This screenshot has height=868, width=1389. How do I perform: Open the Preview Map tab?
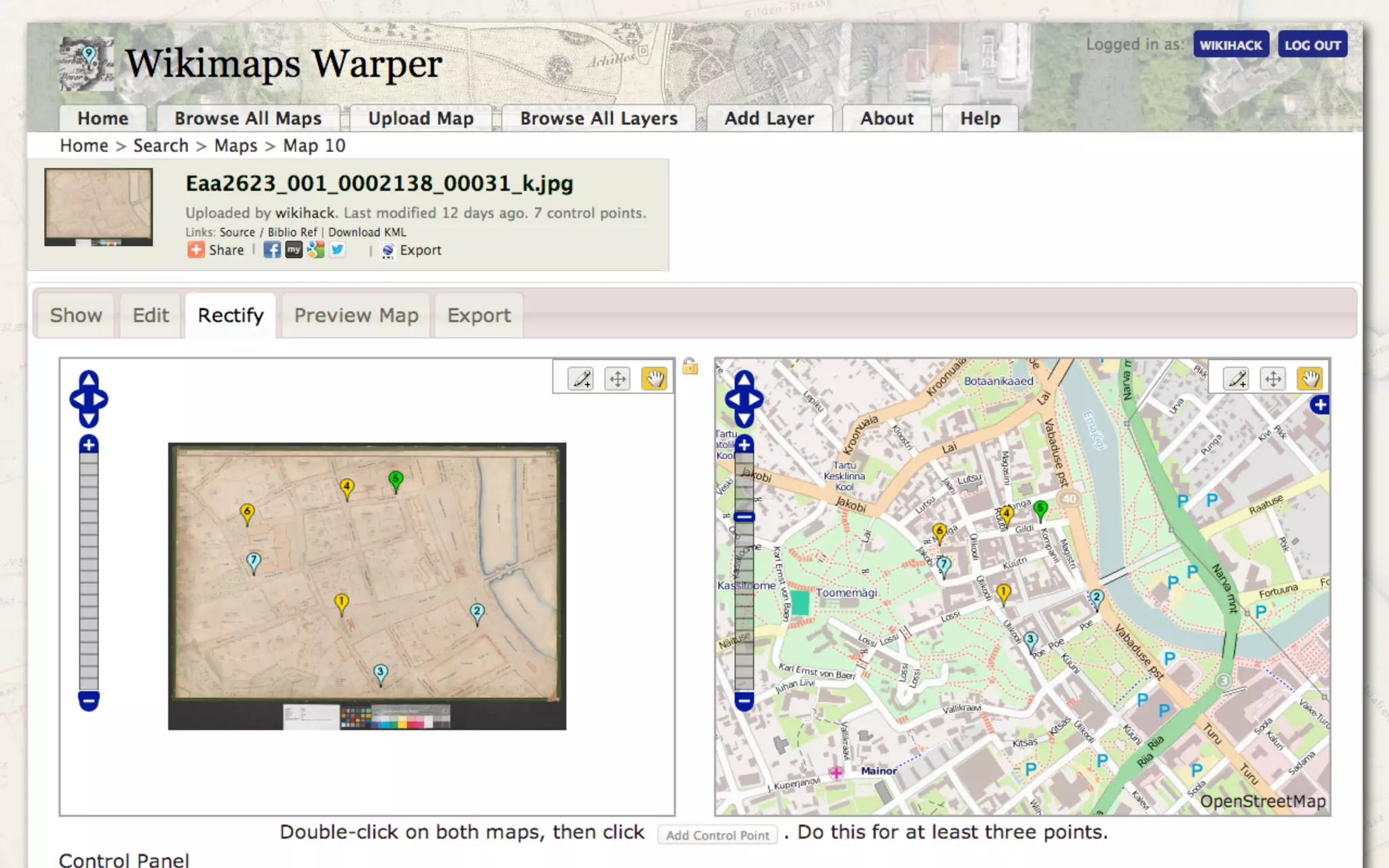click(356, 315)
